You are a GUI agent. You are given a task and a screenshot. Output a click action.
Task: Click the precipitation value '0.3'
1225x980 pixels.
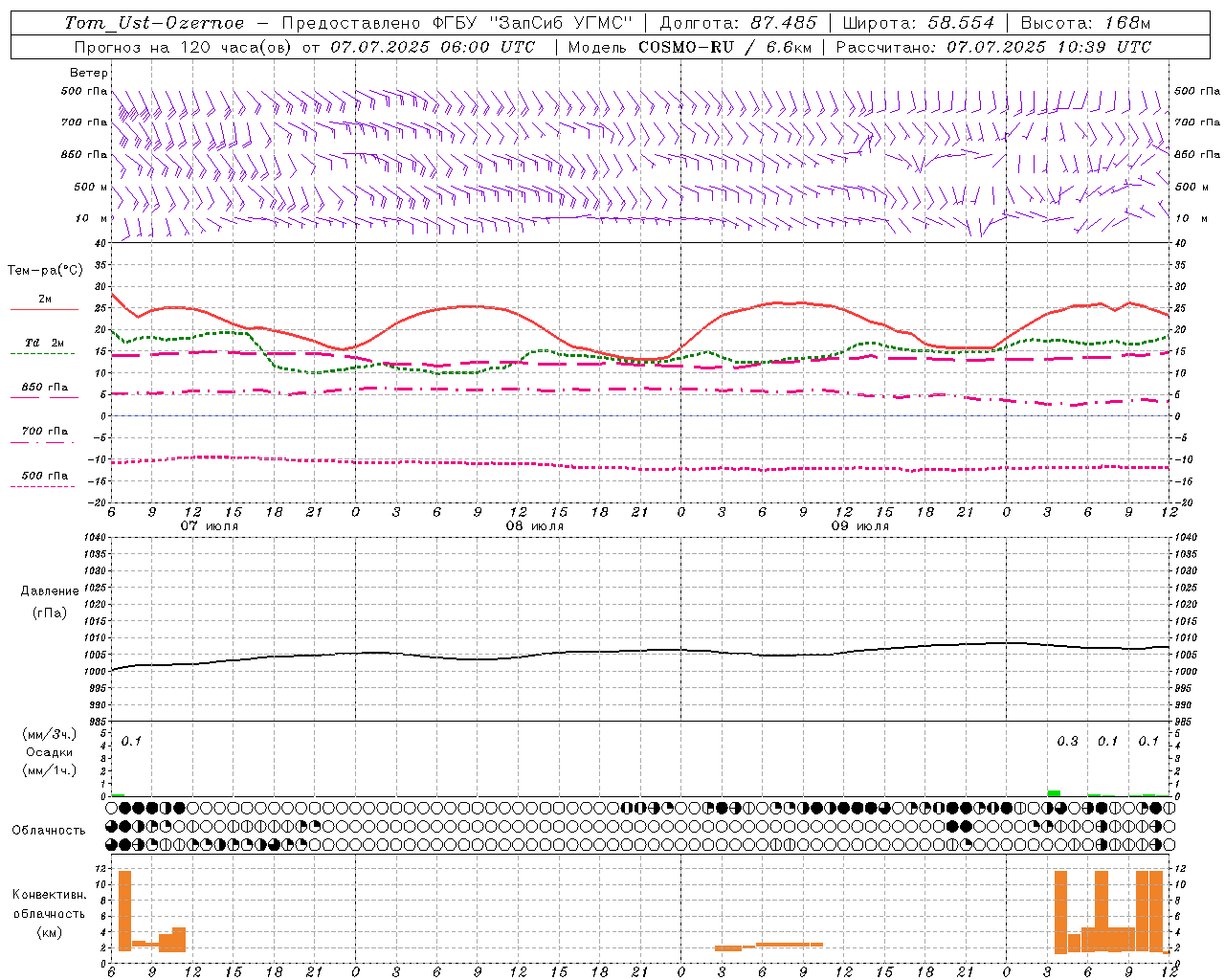[1067, 742]
